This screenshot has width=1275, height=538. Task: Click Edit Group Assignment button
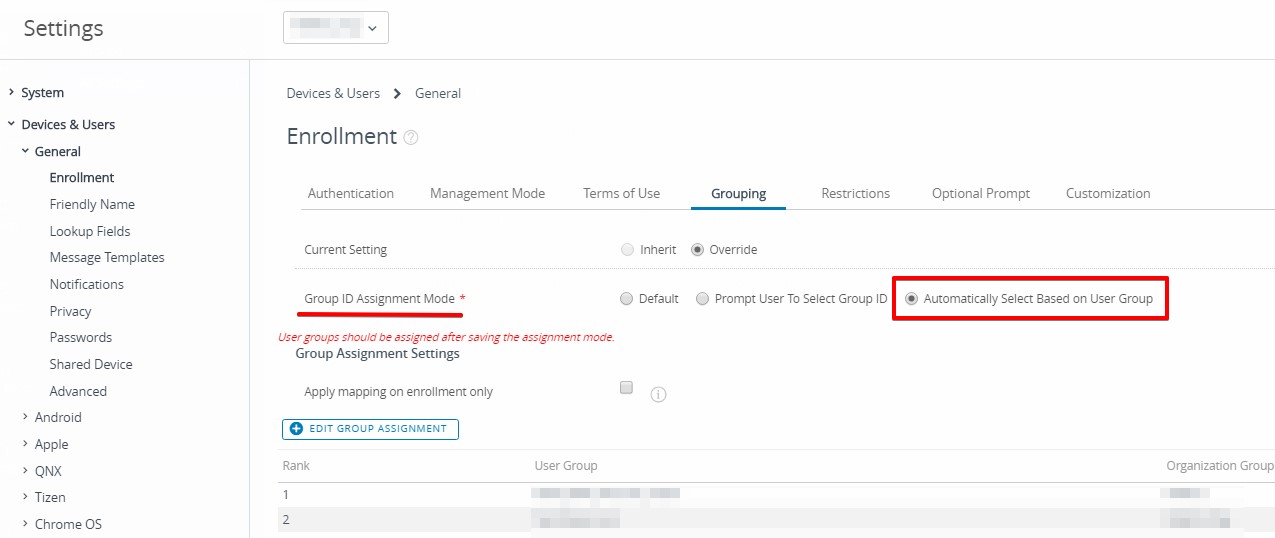tap(371, 429)
